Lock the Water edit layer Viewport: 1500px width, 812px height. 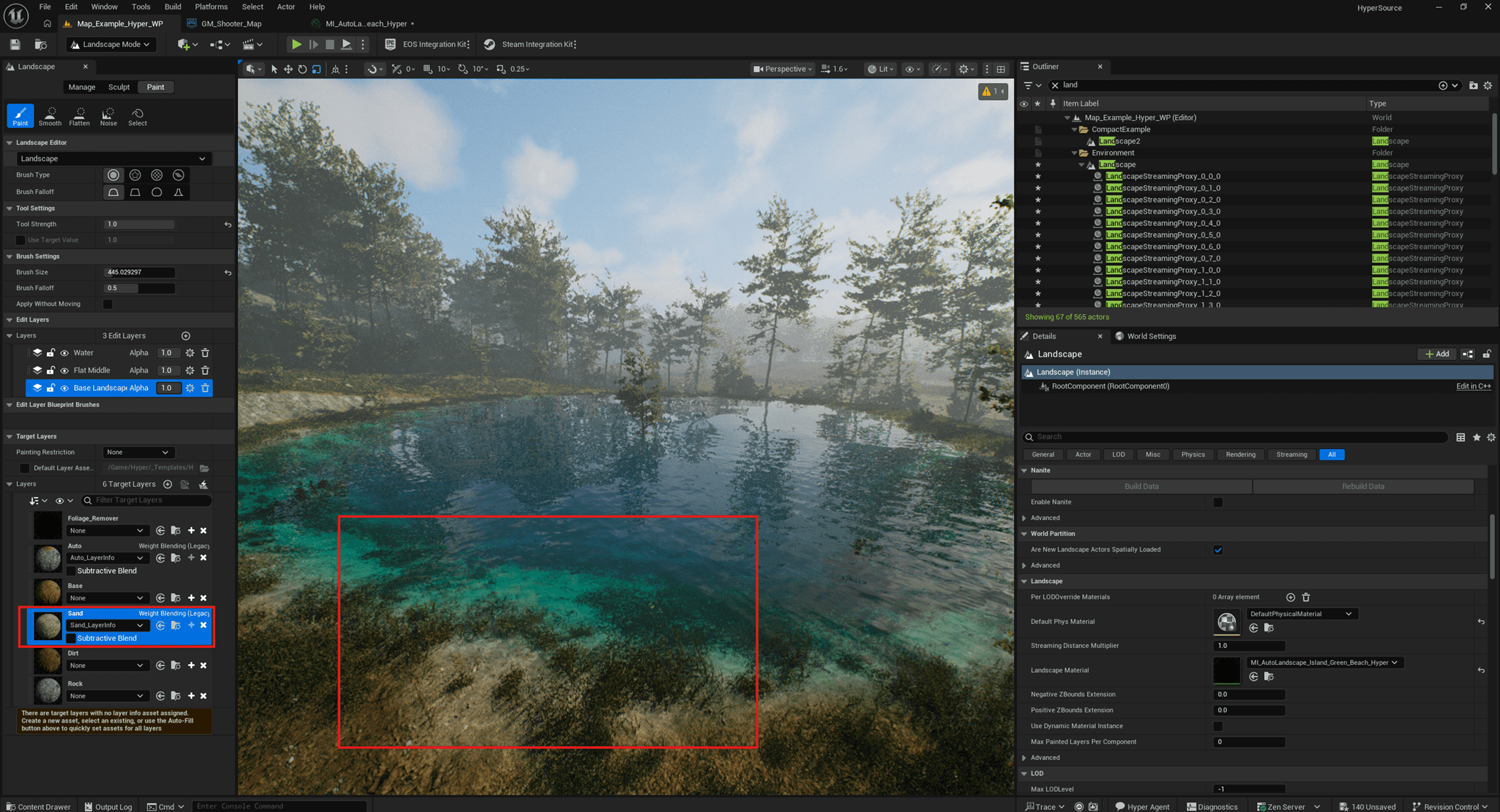(x=50, y=352)
